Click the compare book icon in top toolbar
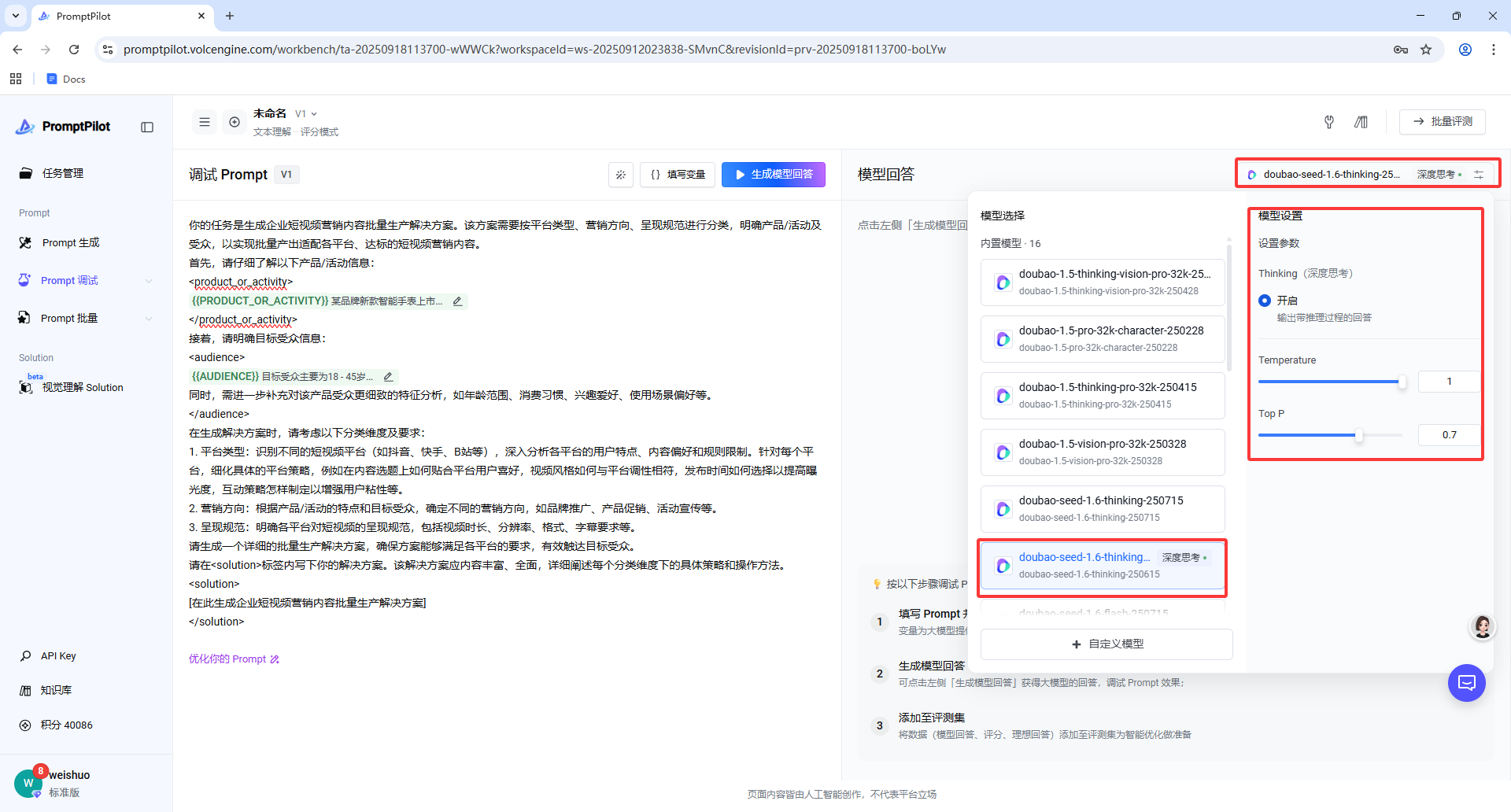 click(x=1361, y=122)
